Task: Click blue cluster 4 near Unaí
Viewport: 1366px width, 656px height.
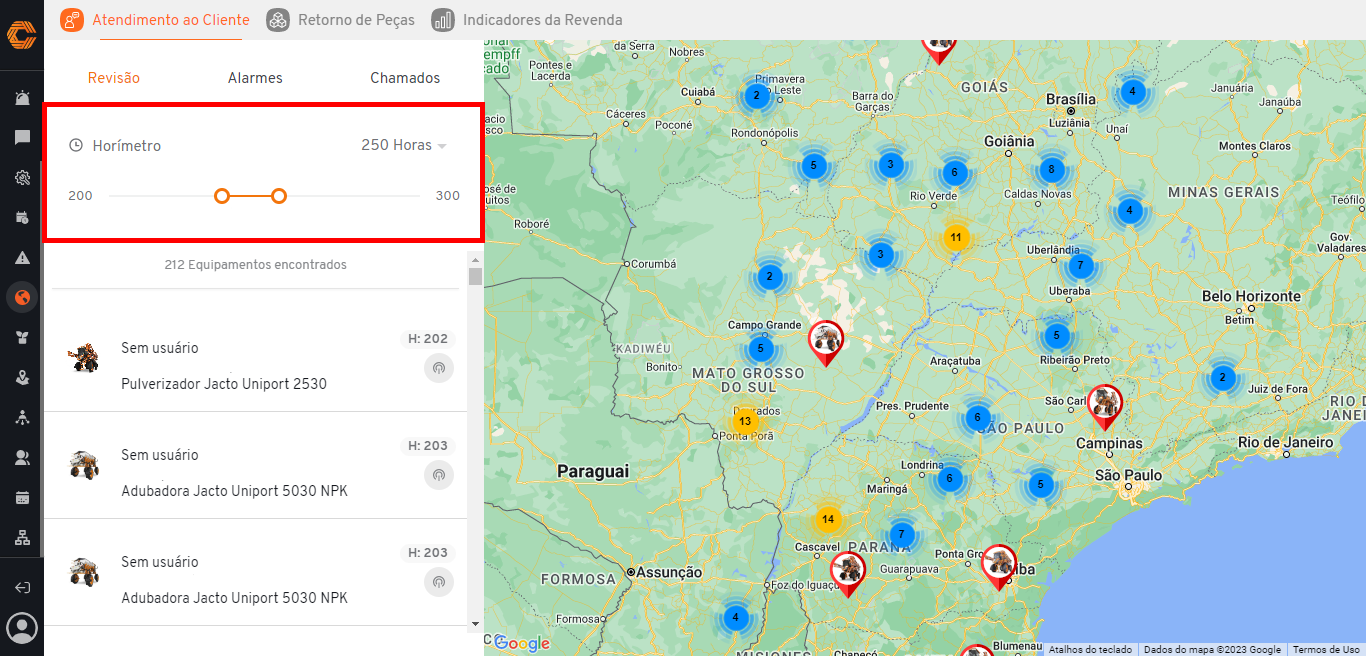Action: (1132, 91)
